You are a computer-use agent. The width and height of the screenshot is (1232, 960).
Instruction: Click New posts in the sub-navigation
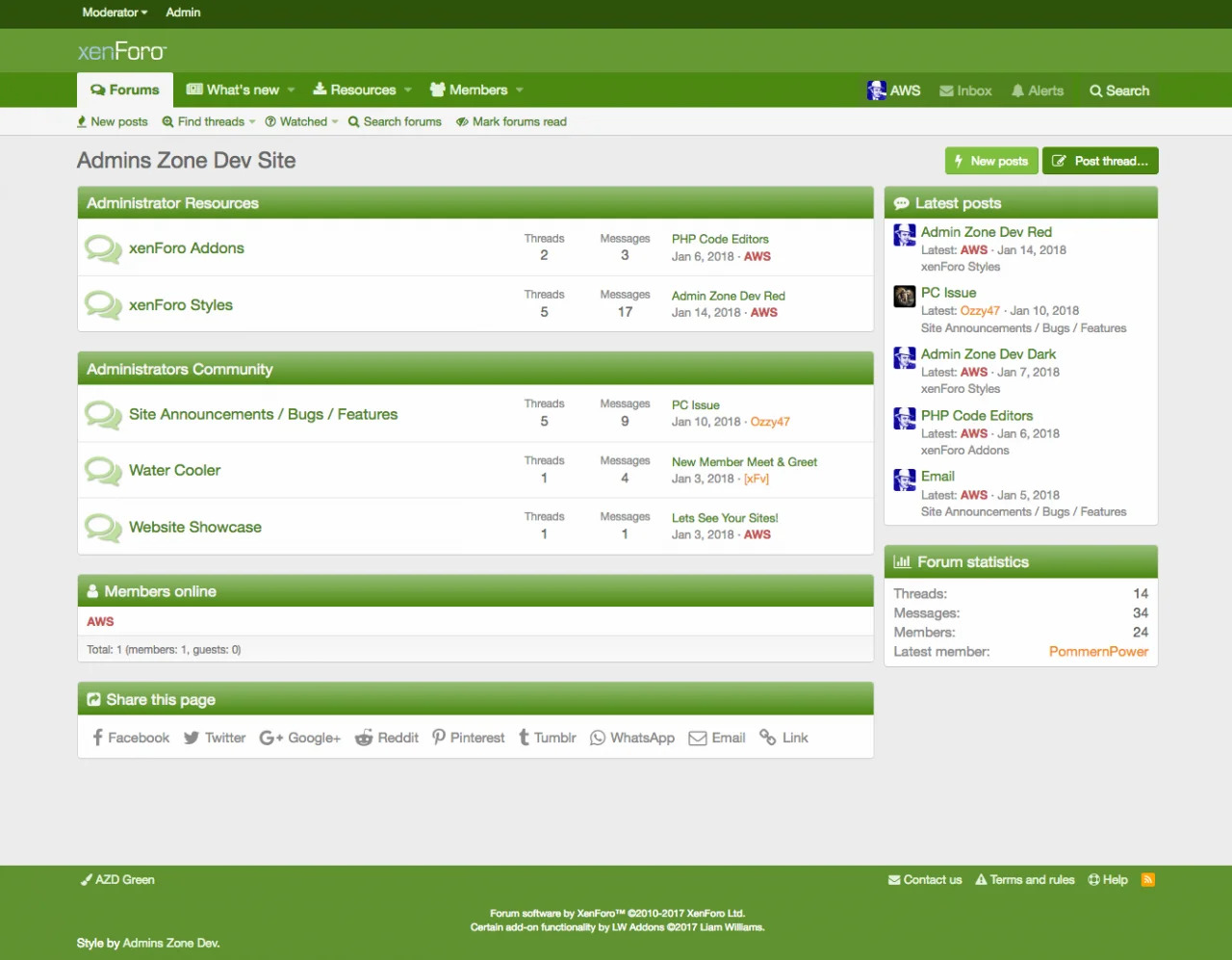click(113, 122)
